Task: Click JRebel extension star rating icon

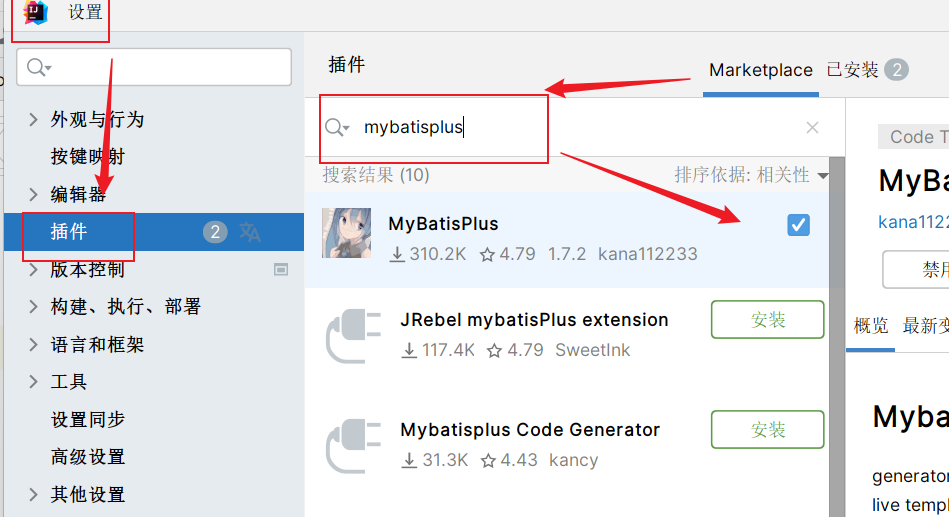Action: 494,351
